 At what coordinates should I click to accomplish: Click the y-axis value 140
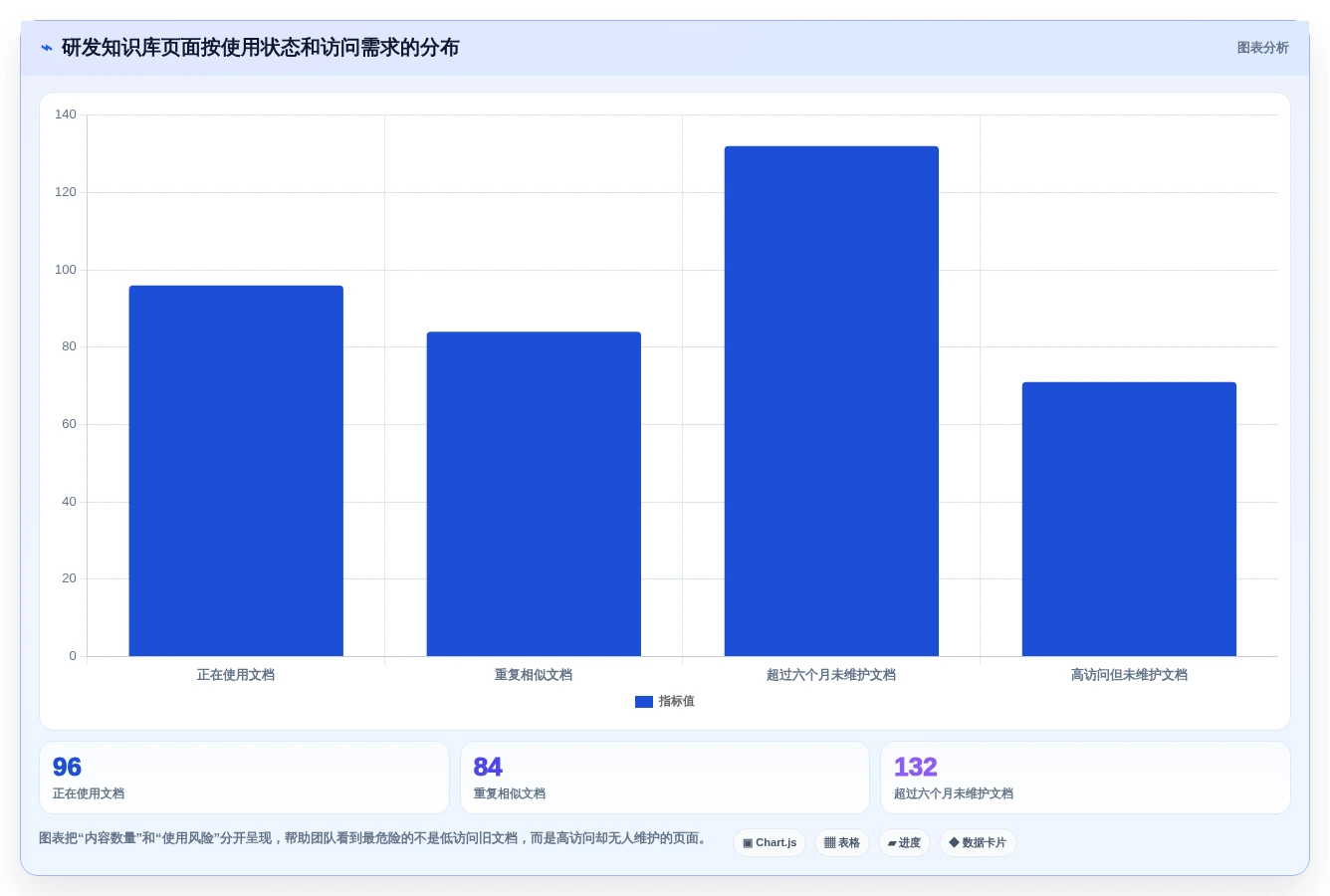[x=66, y=114]
